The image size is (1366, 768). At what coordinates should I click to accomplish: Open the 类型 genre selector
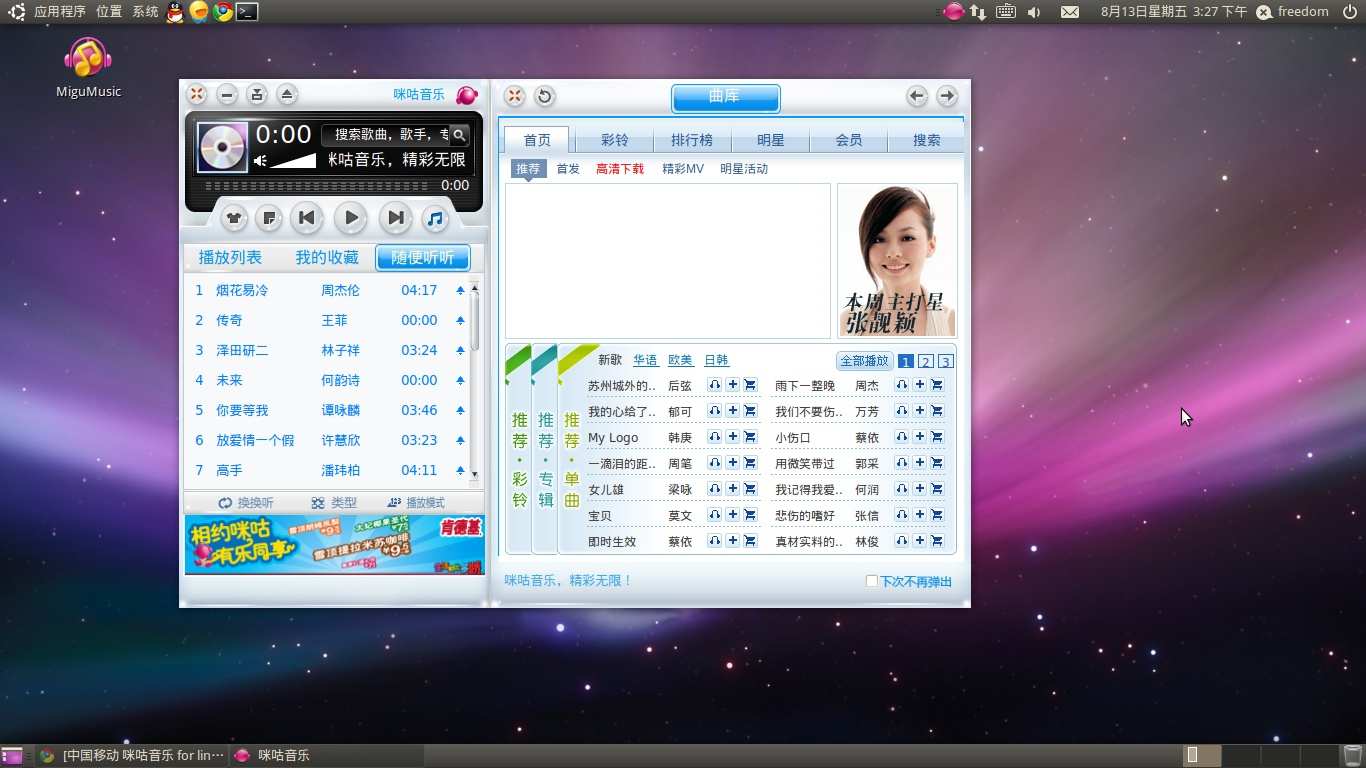click(x=334, y=503)
